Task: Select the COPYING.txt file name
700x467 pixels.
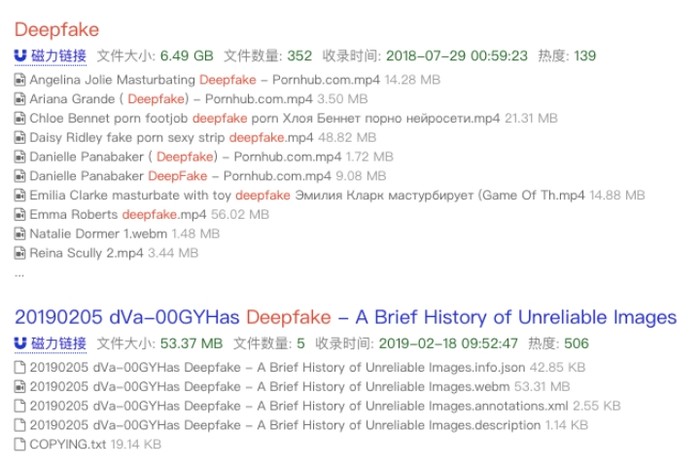Action: point(68,444)
